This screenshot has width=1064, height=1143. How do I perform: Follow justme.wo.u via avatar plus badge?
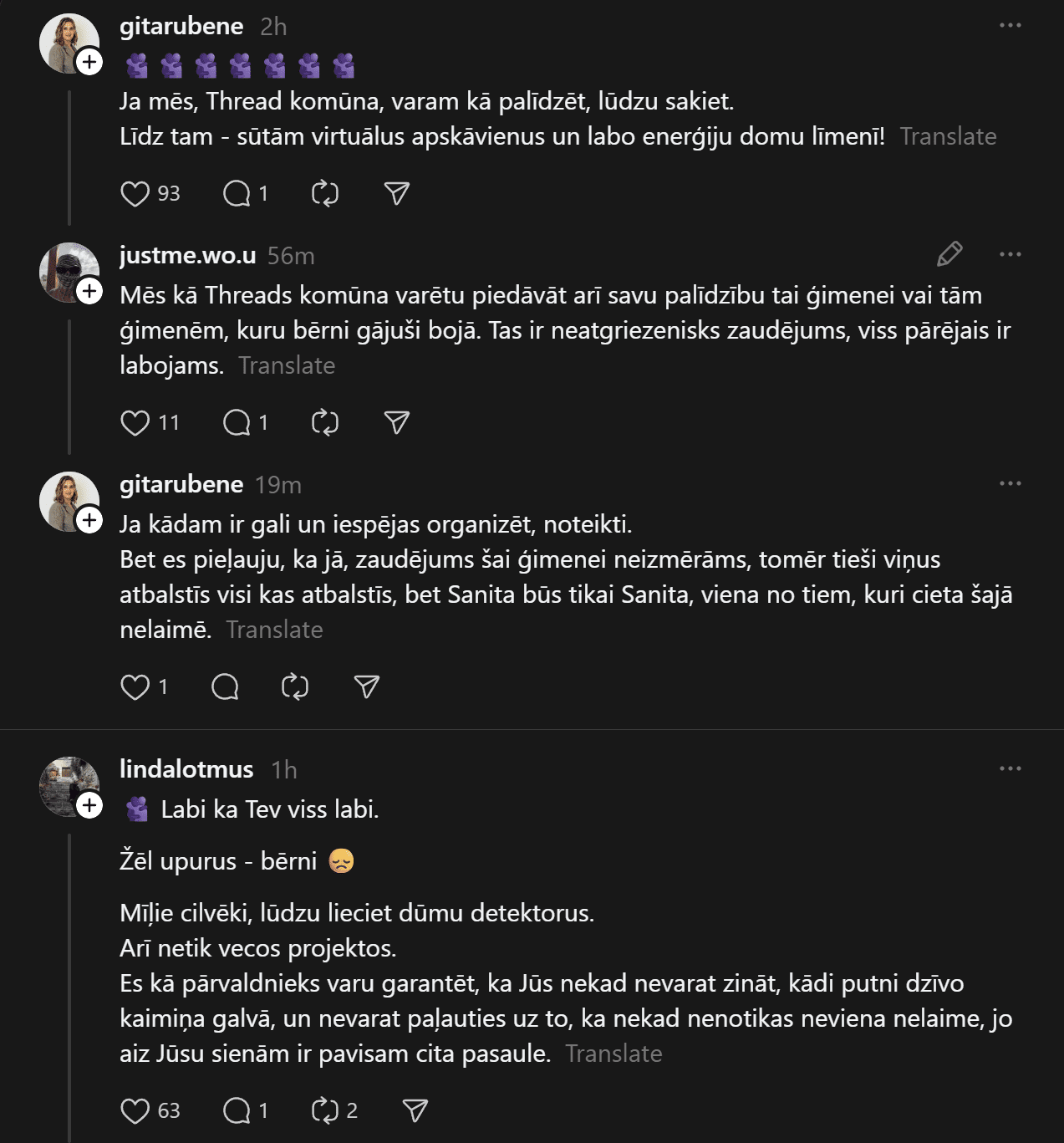coord(89,292)
